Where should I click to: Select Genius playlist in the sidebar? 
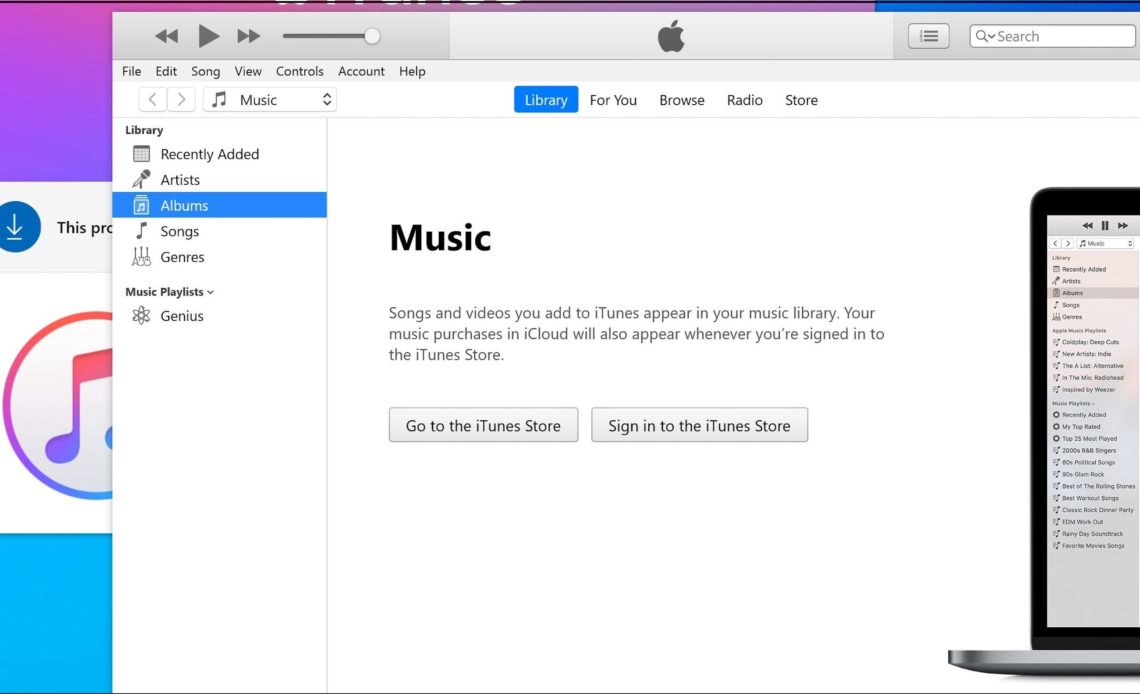(x=220, y=315)
